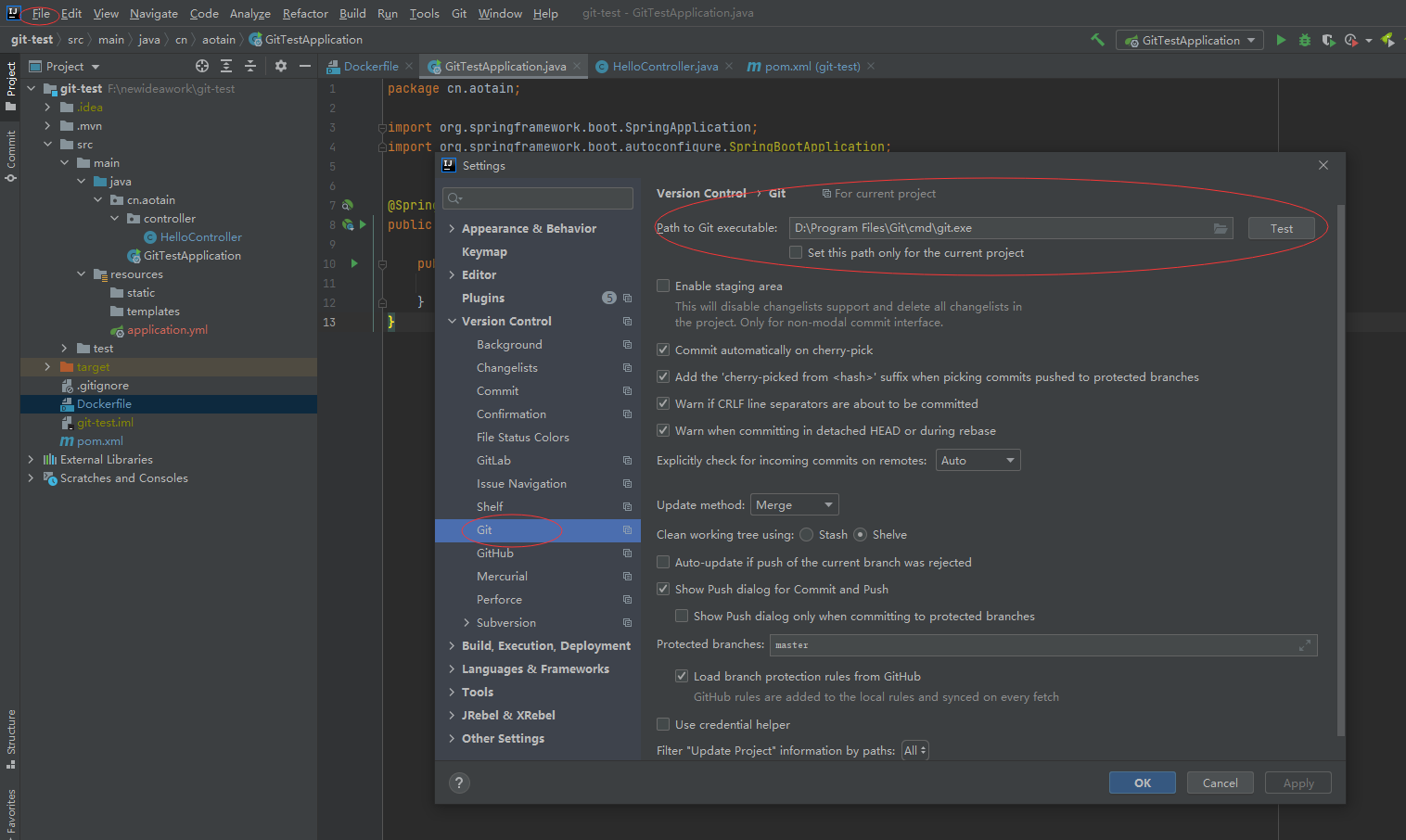Click the search icon in Settings search box

point(454,198)
